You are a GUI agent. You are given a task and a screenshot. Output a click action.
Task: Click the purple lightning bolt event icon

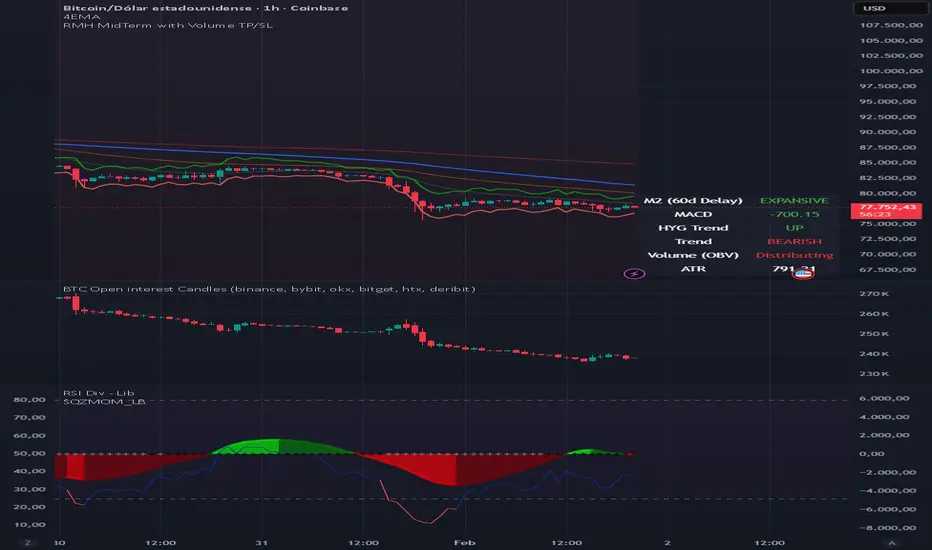[634, 274]
